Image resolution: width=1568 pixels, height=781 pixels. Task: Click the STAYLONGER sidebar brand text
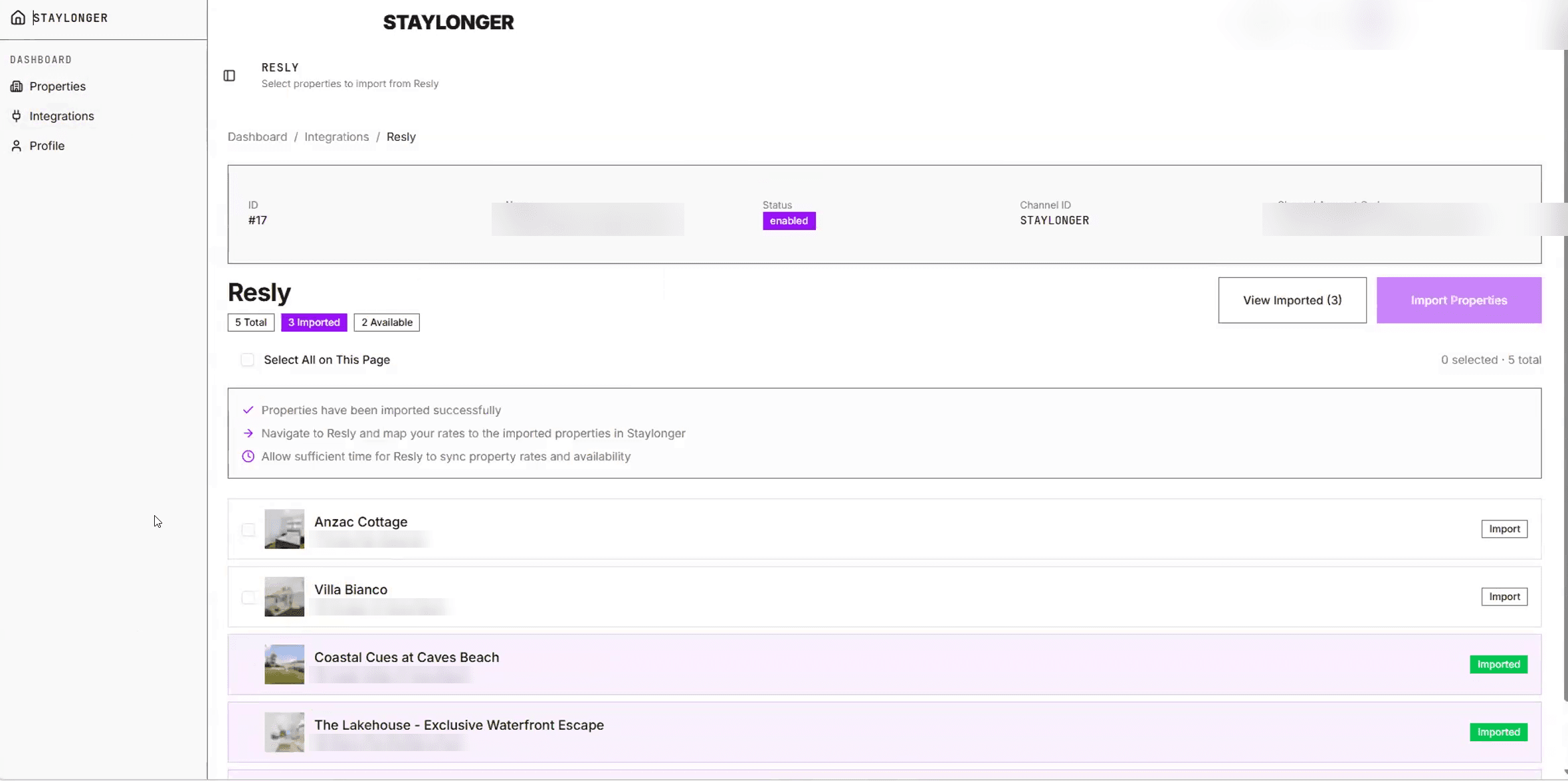pyautogui.click(x=70, y=18)
